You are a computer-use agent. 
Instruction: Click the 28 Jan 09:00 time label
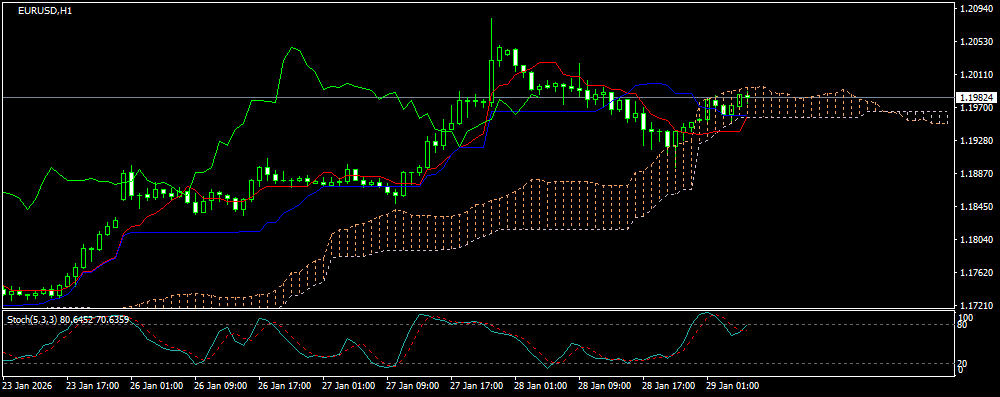coord(605,386)
